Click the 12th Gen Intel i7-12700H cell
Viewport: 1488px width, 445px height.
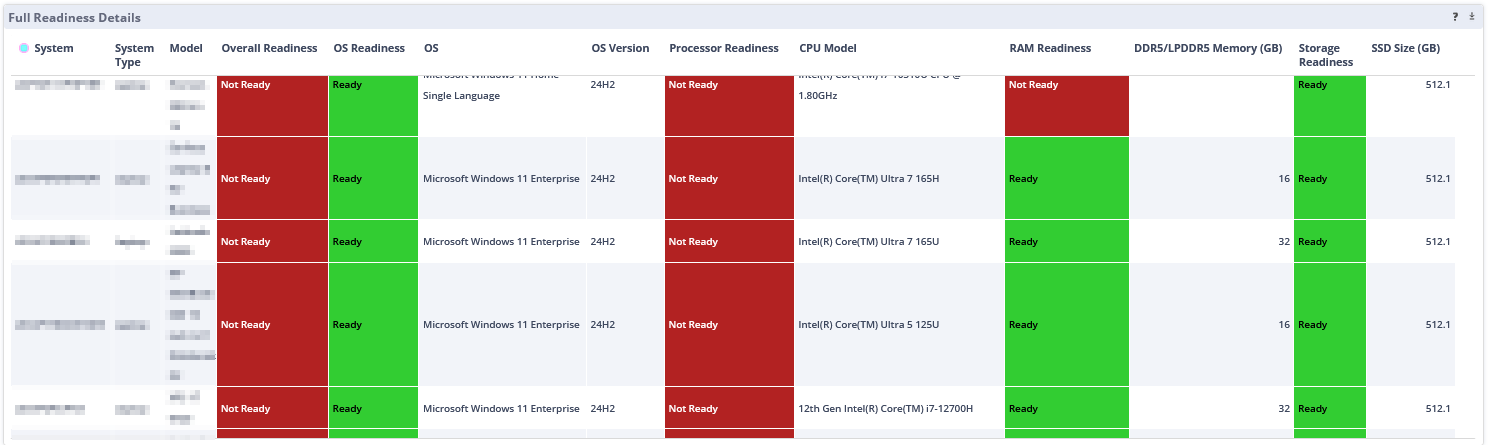click(x=885, y=409)
